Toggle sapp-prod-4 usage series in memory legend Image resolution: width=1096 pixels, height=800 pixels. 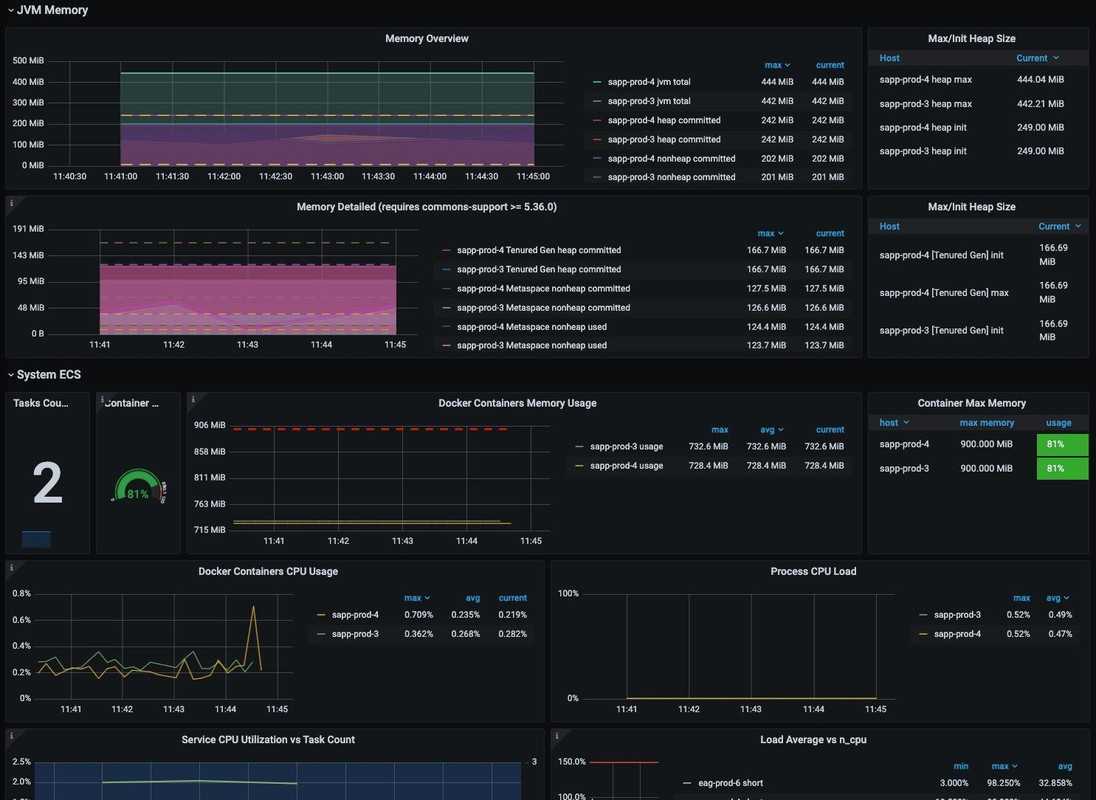click(626, 466)
